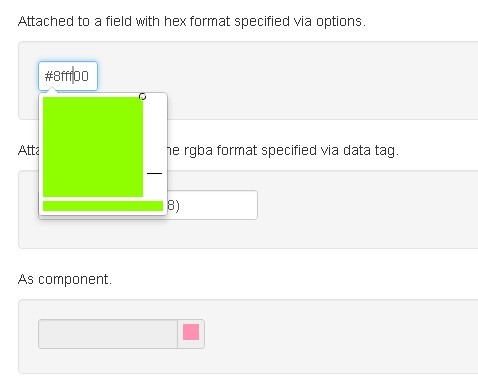478x389 pixels.
Task: Click the pink color swatch add-on
Action: point(191,333)
